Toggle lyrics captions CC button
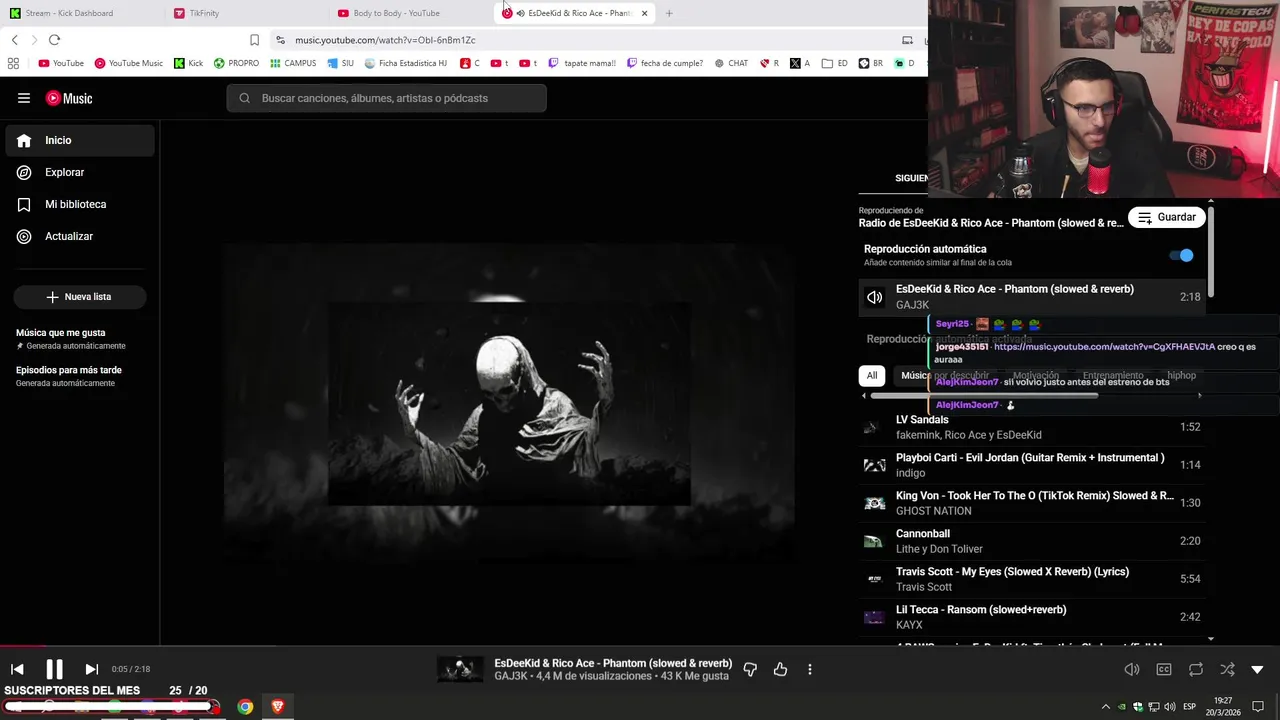The image size is (1280, 720). 1164,669
